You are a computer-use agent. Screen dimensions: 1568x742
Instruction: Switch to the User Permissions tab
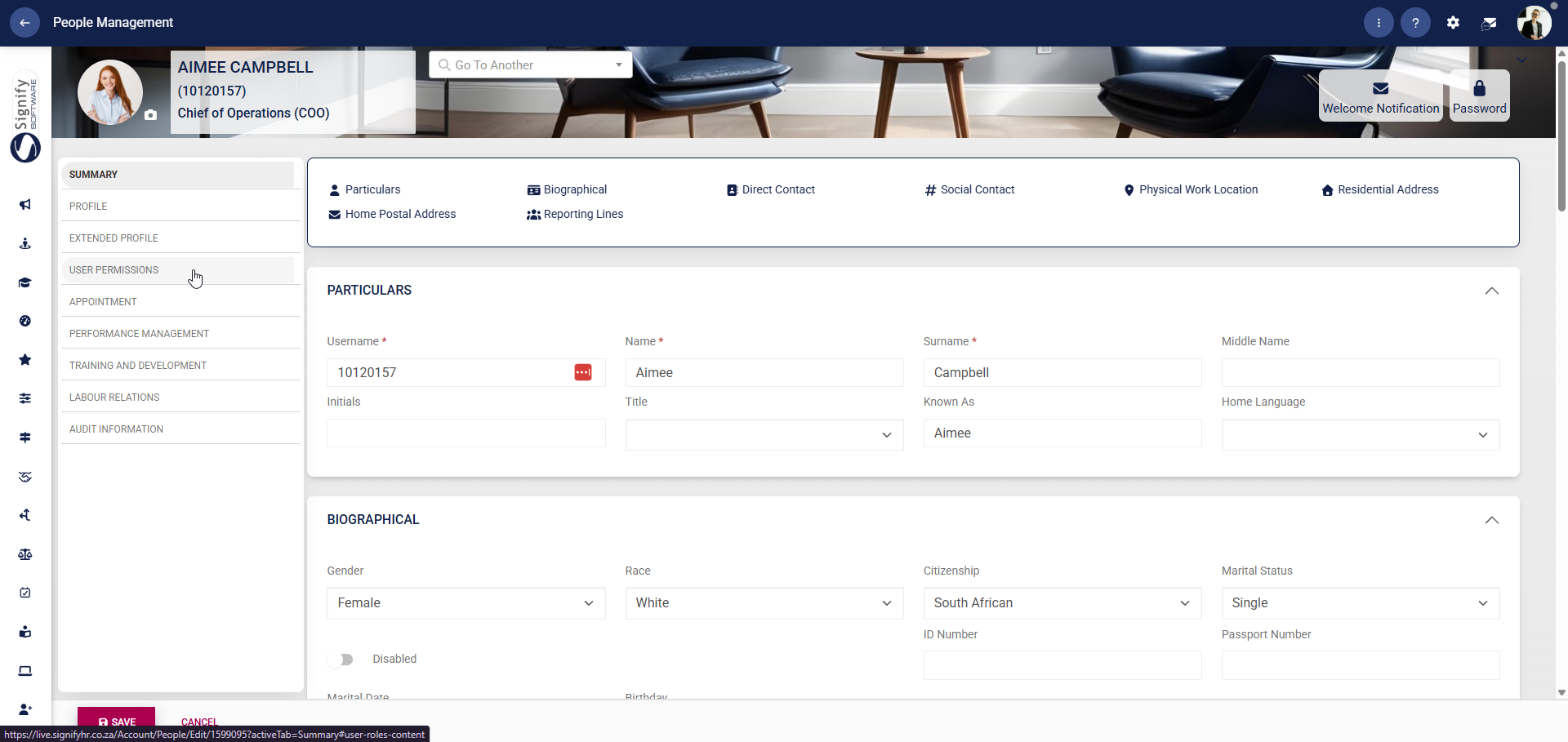(x=114, y=269)
